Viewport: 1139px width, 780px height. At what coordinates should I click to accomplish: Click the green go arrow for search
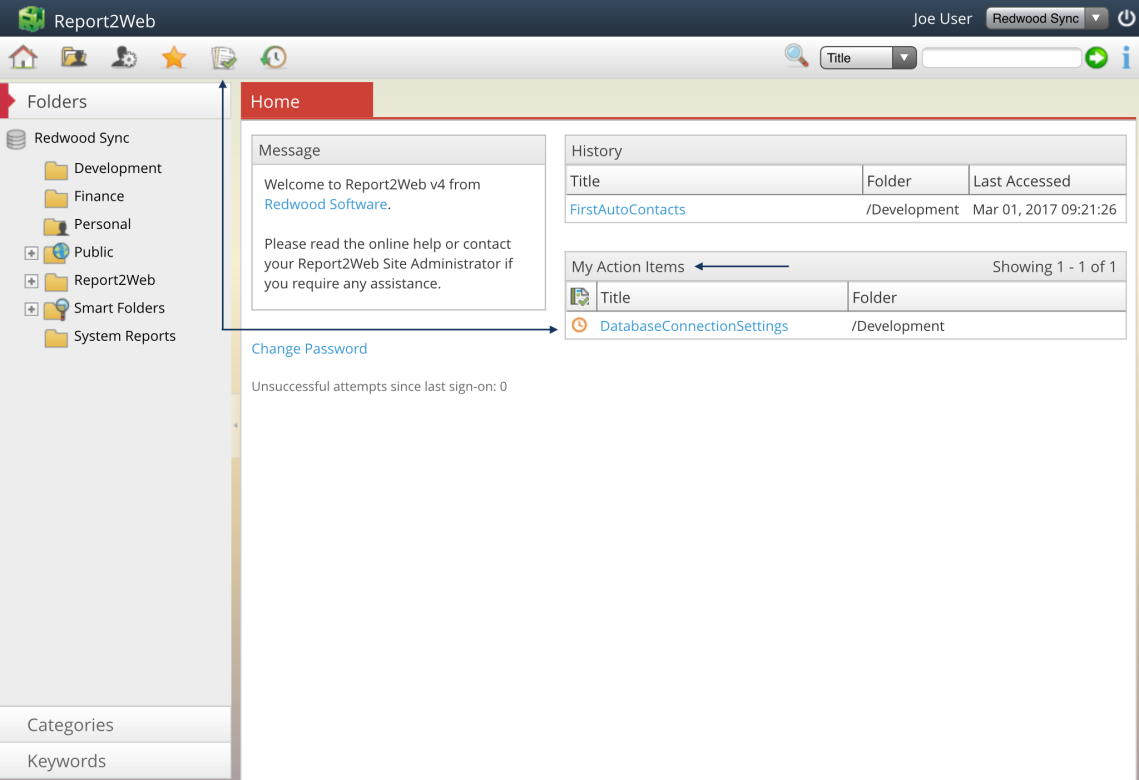(x=1096, y=57)
